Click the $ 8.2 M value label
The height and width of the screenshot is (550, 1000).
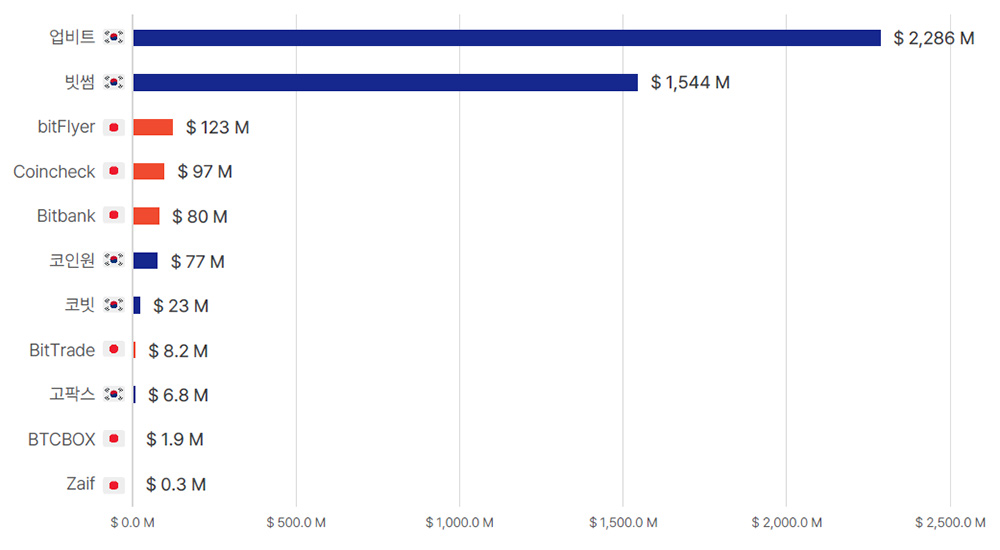(x=178, y=350)
